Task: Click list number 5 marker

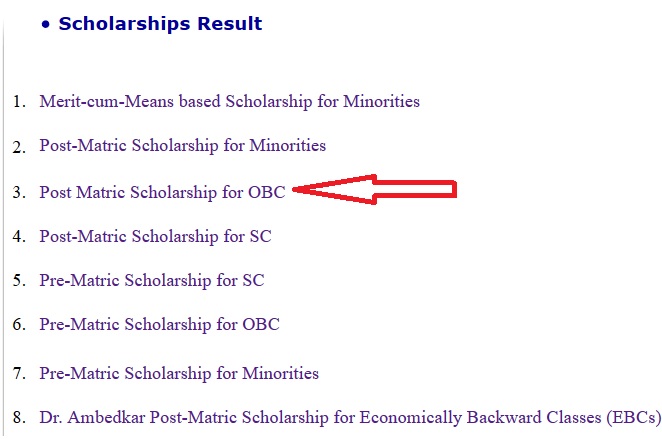Action: [18, 281]
